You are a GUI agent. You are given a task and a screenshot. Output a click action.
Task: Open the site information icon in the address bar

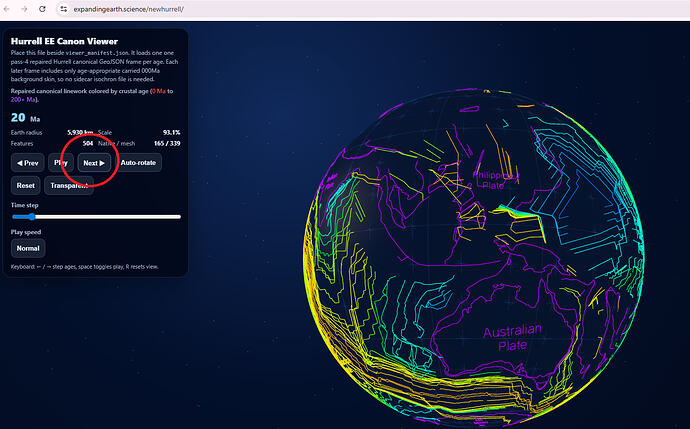click(63, 9)
